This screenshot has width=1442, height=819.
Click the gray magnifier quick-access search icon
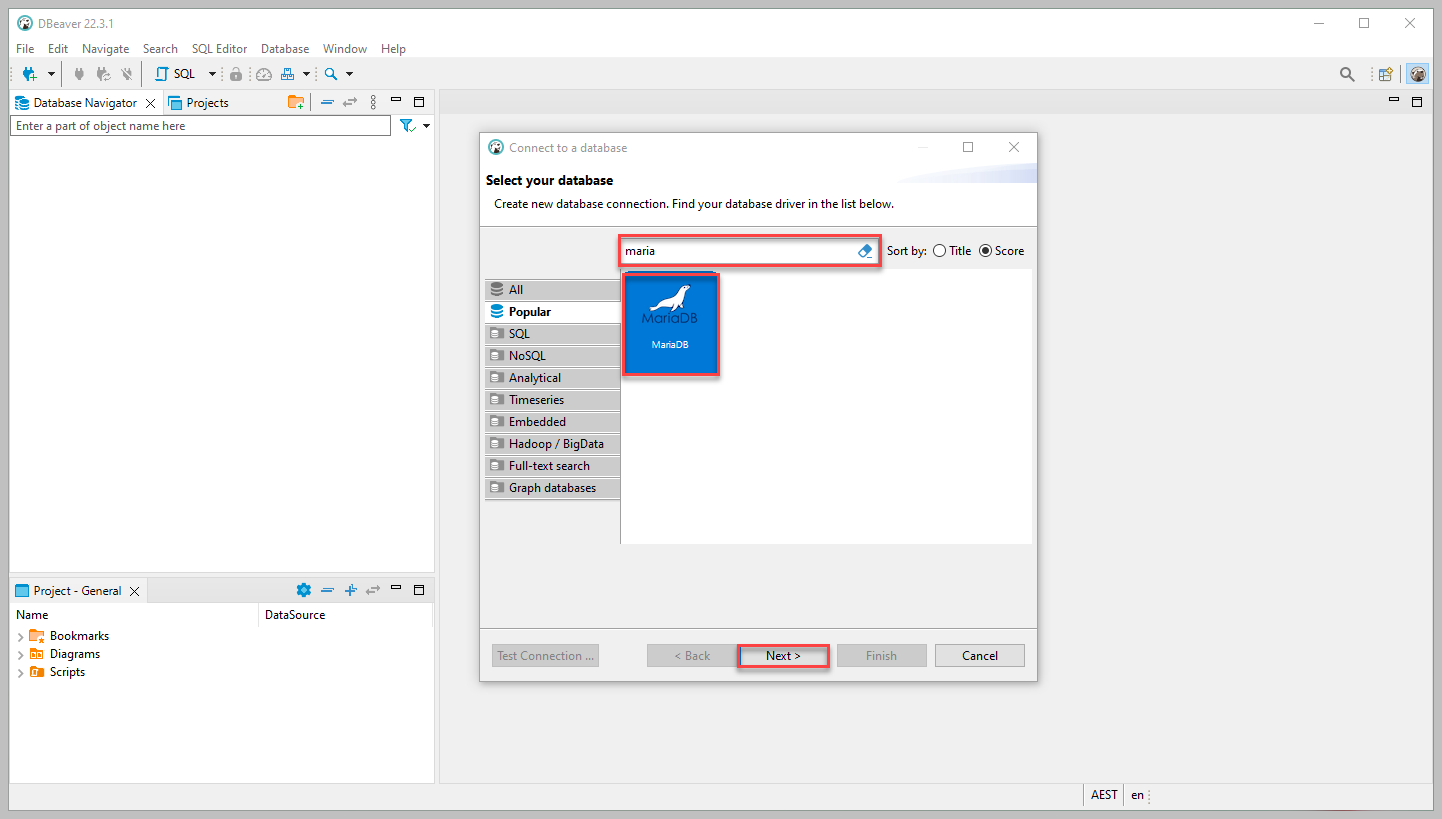[x=1347, y=74]
